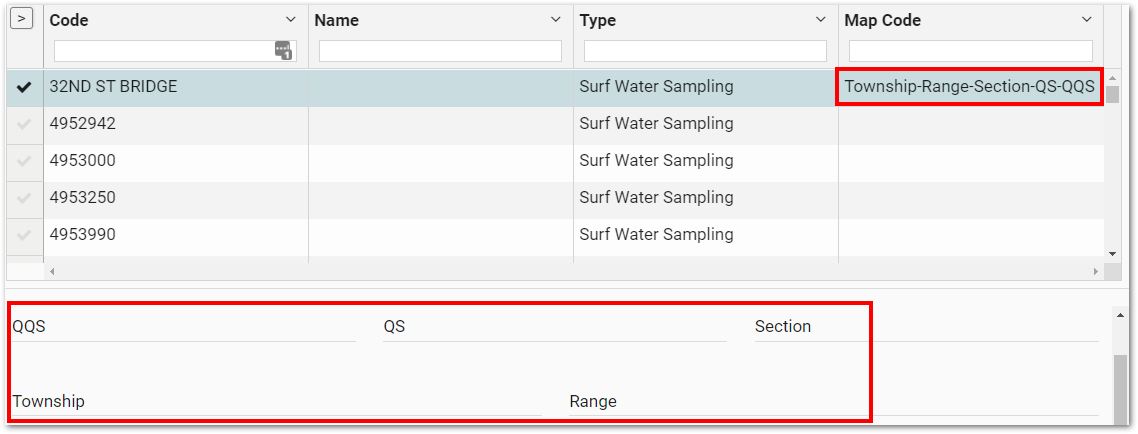Select the row checkmark for 4952942
This screenshot has height=434, width=1138.
tap(25, 124)
